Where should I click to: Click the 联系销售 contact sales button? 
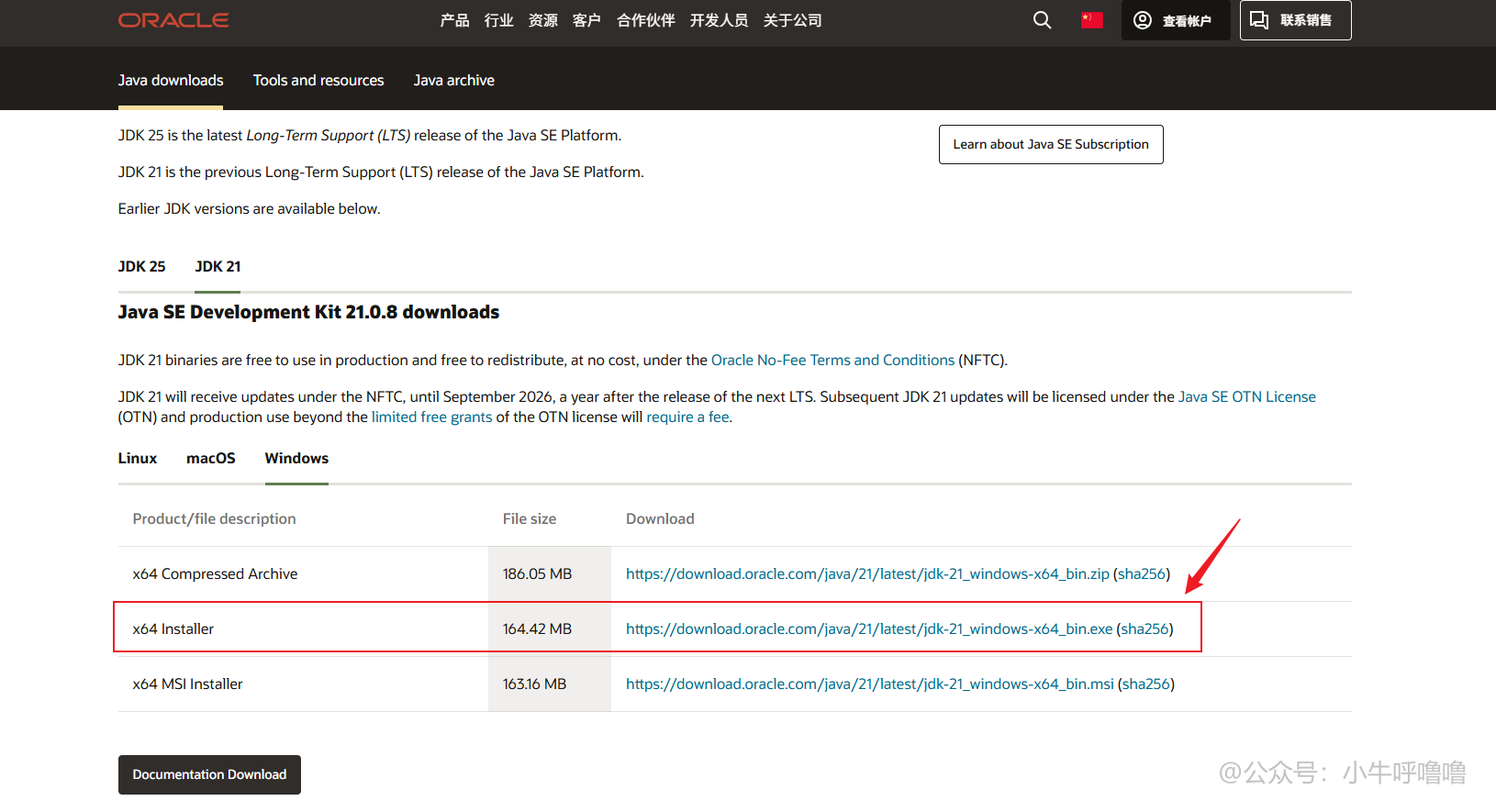pyautogui.click(x=1295, y=20)
